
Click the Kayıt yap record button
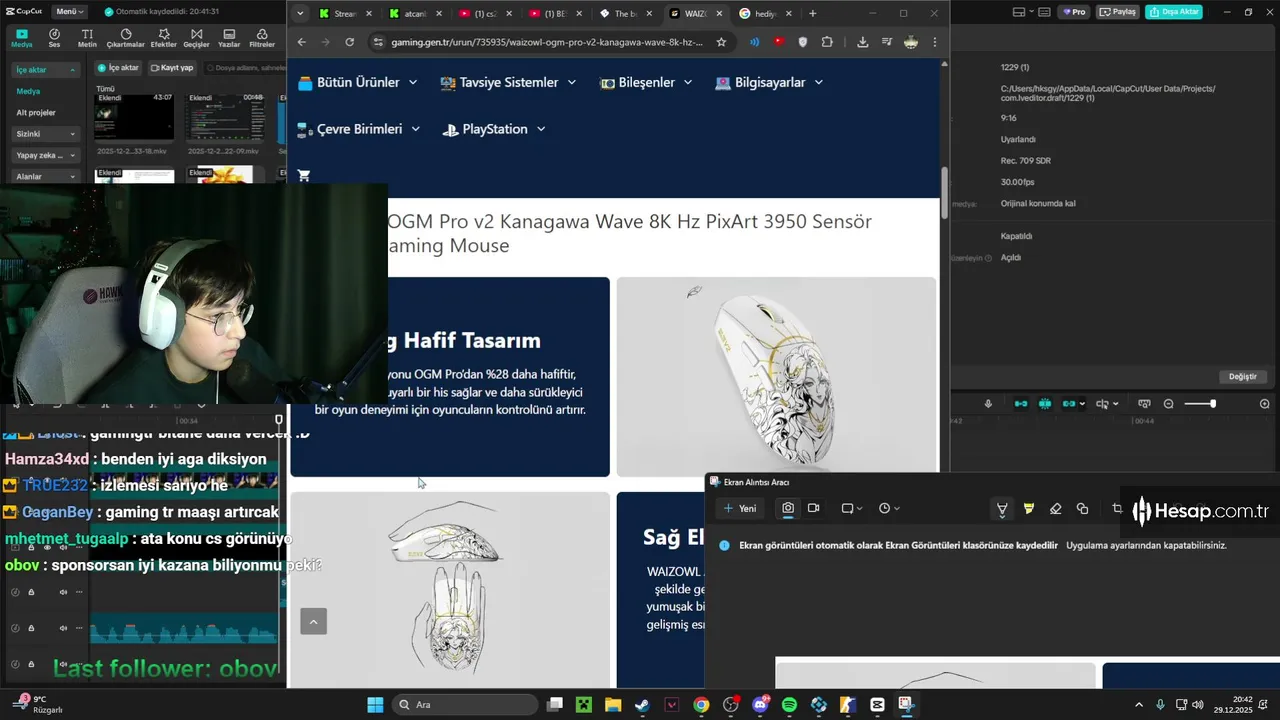(172, 67)
